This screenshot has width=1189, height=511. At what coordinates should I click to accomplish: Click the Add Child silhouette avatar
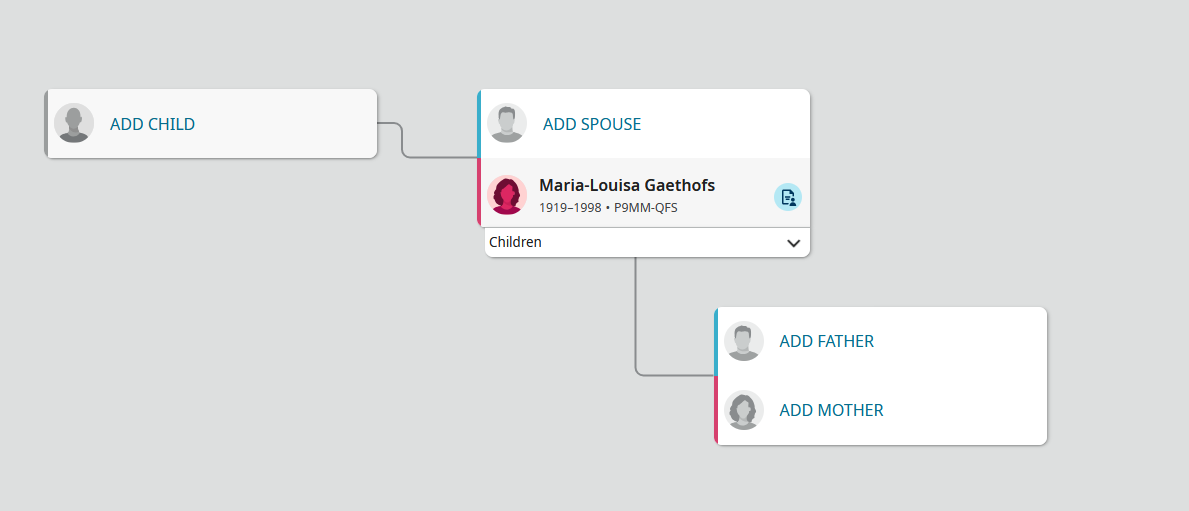[74, 124]
